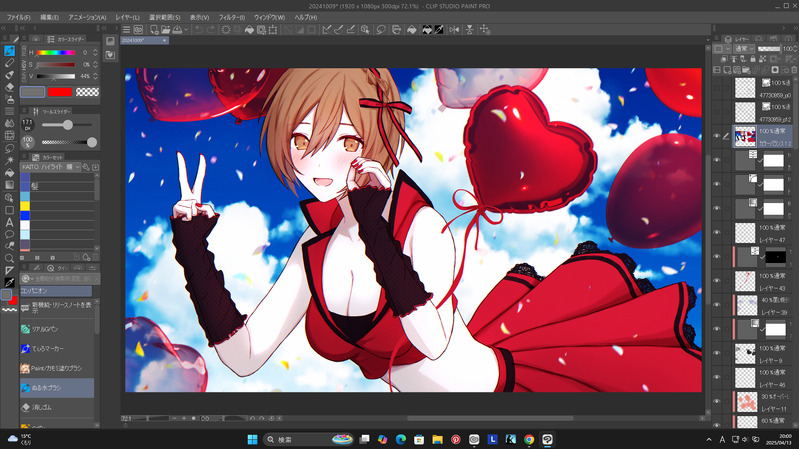Show the hidden 47730959_p0 layer

click(x=716, y=88)
